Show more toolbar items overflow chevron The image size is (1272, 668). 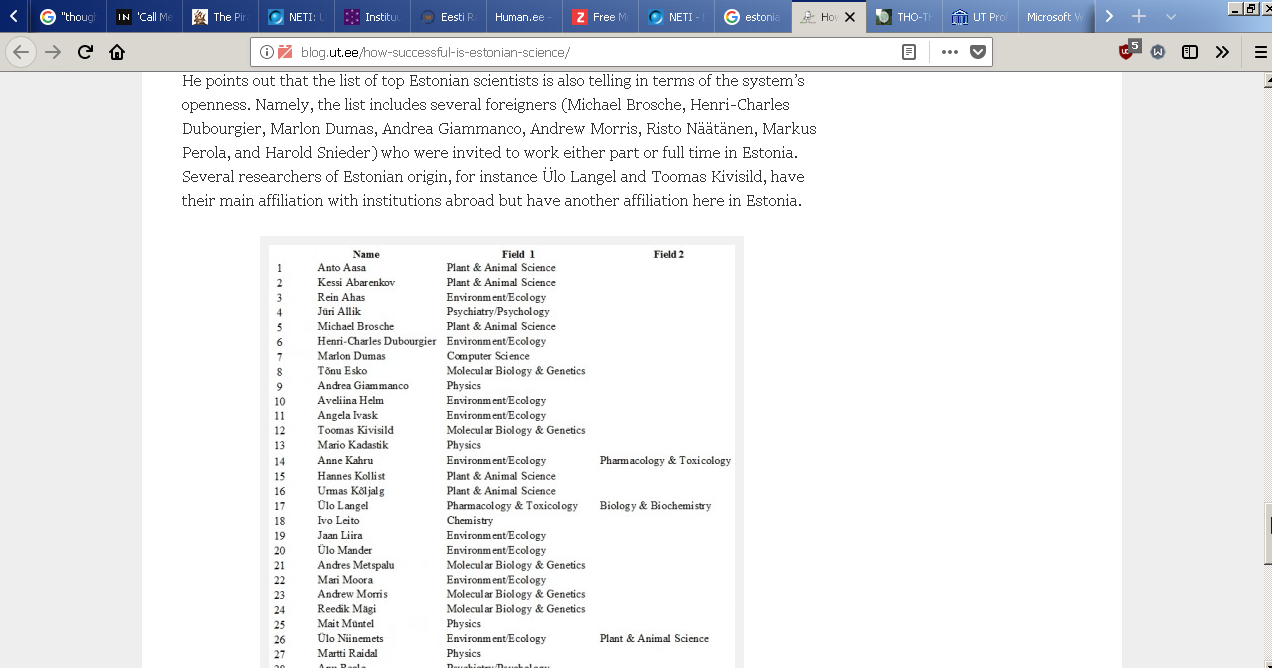(x=1222, y=52)
